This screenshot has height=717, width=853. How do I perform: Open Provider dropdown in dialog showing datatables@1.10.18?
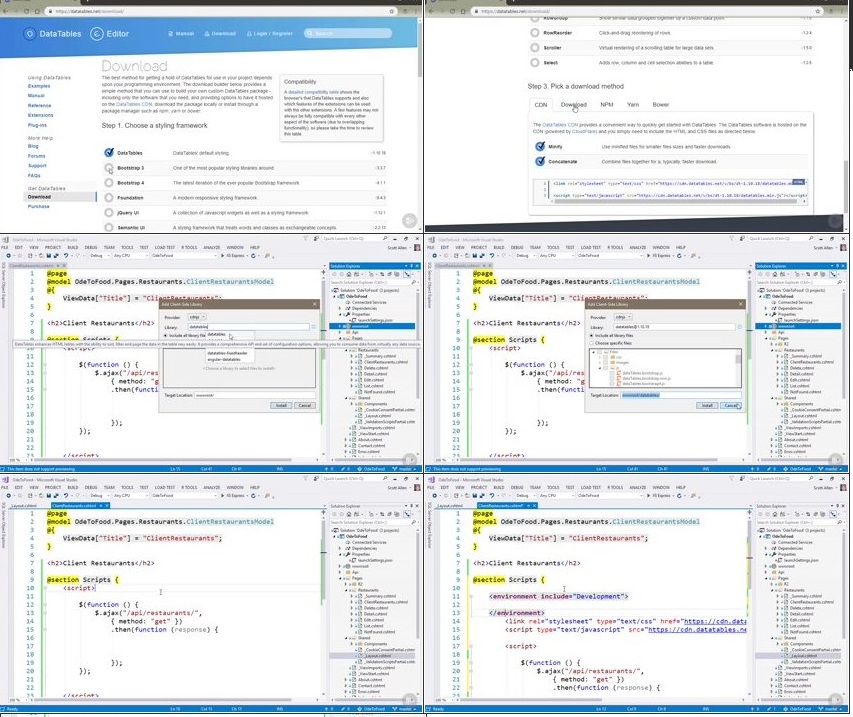[623, 317]
